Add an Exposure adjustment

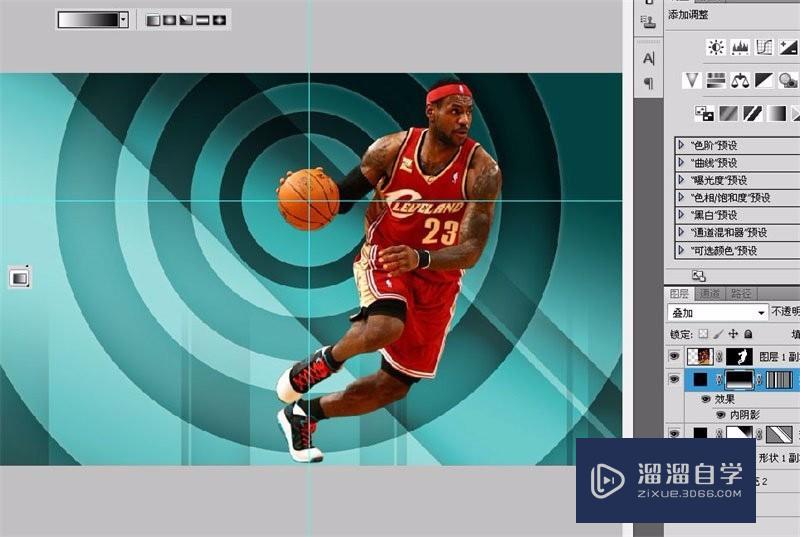click(788, 47)
